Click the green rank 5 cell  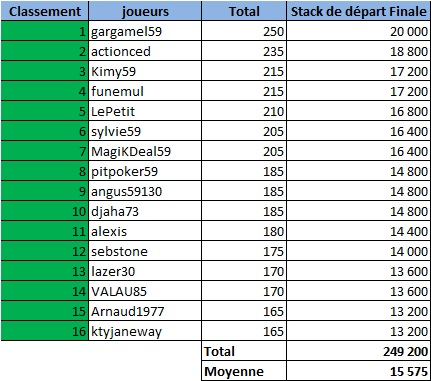tap(45, 111)
